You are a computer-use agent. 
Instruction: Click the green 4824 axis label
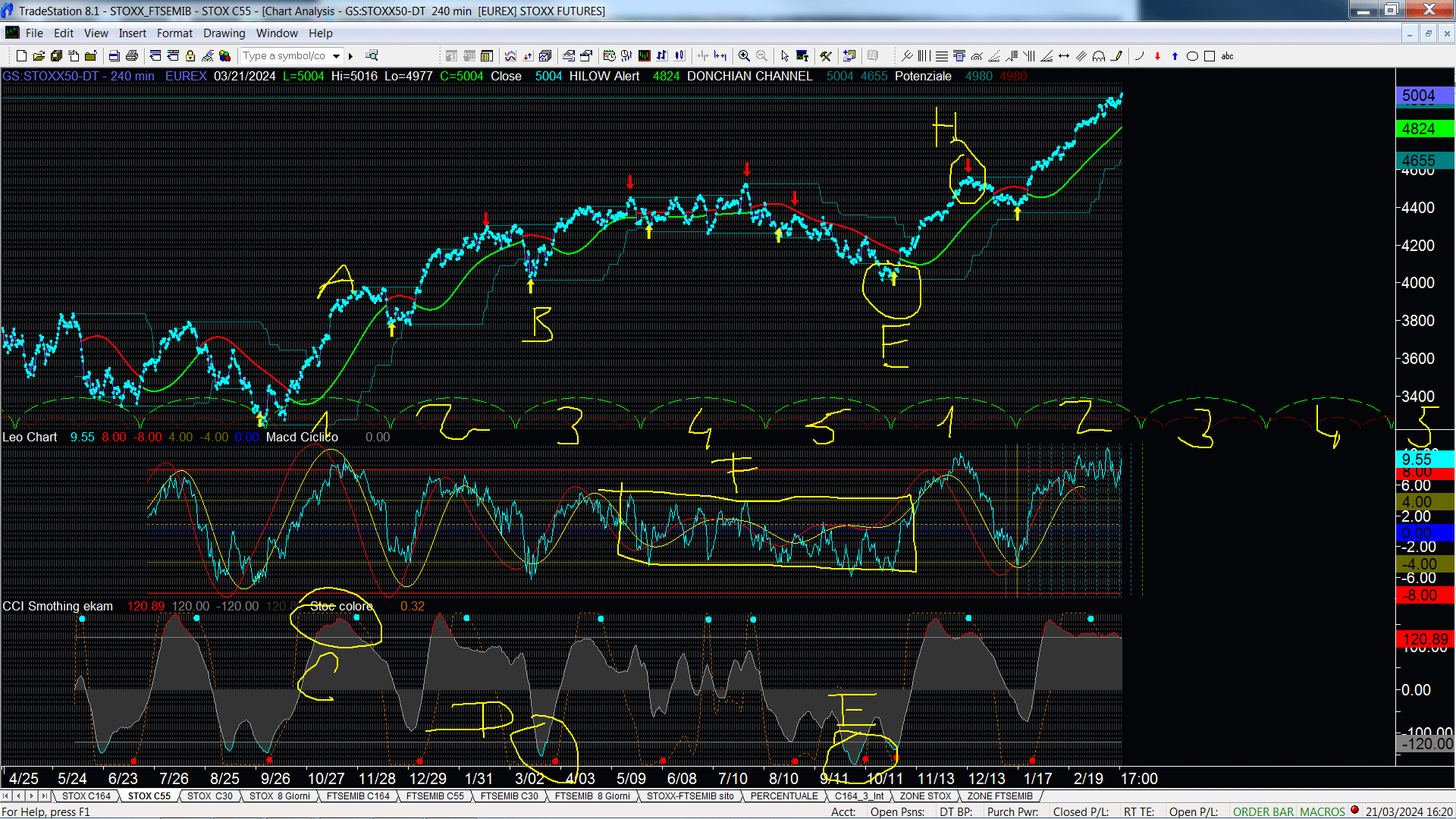(x=1425, y=129)
